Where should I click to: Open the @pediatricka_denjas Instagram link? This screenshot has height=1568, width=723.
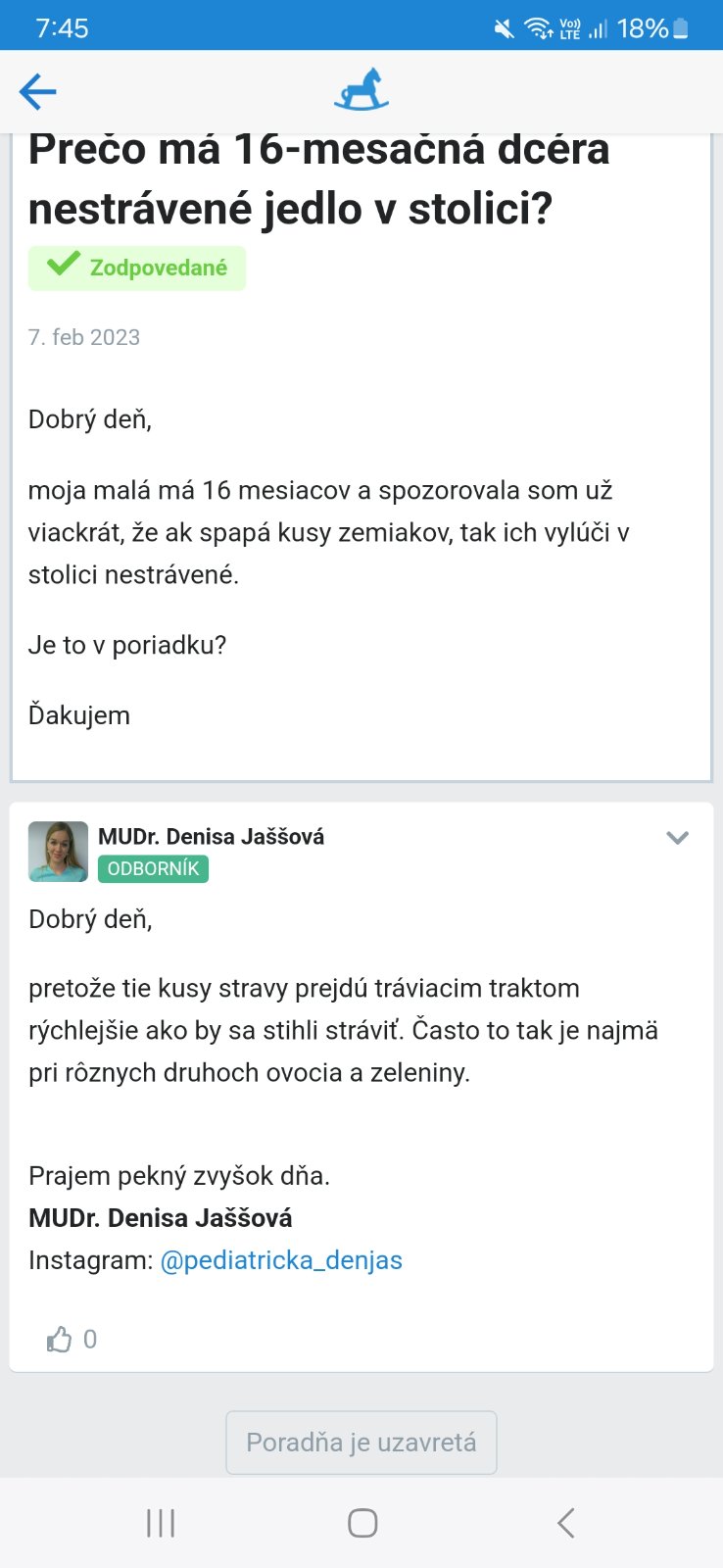click(281, 1260)
